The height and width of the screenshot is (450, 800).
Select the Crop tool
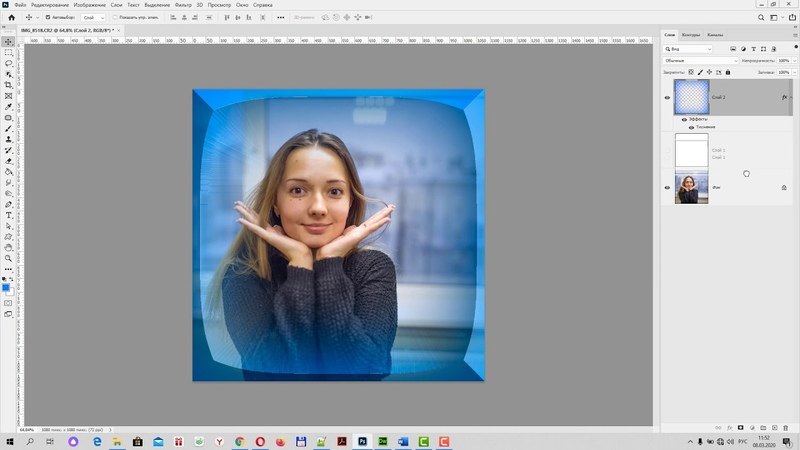[x=8, y=85]
